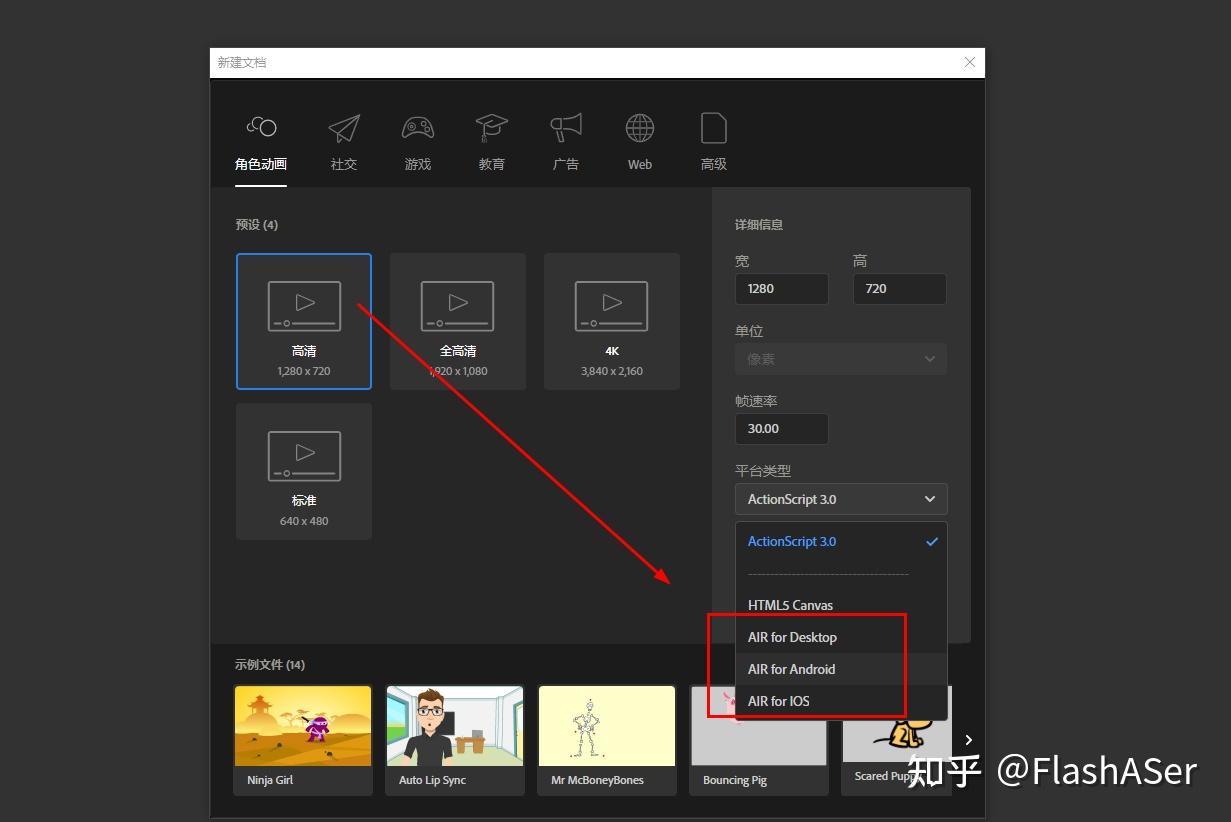Open the Scared Puppy sample file
The image size is (1231, 822).
(897, 740)
